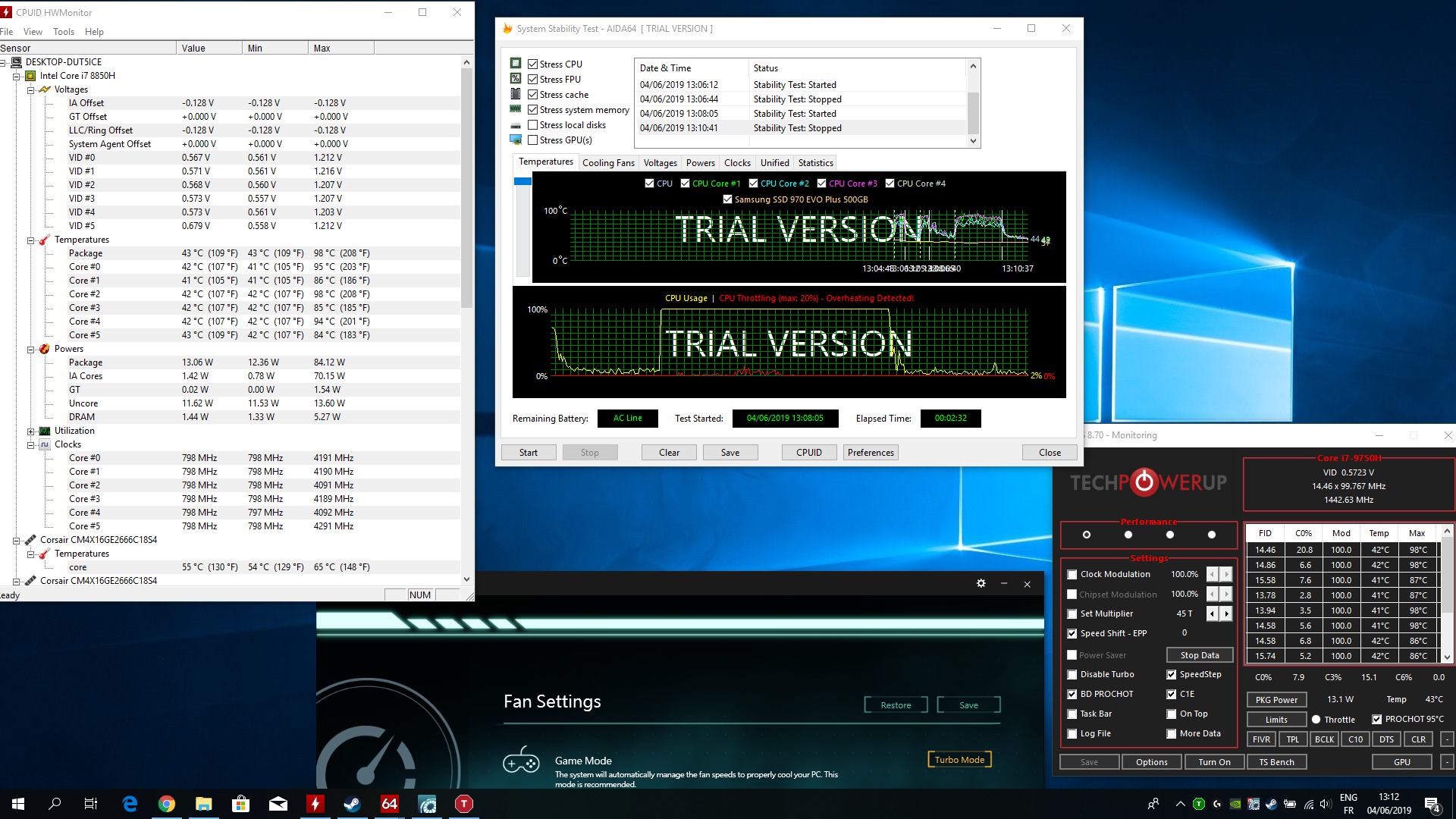Uncheck Stress CPU in AIDA64

[x=533, y=64]
